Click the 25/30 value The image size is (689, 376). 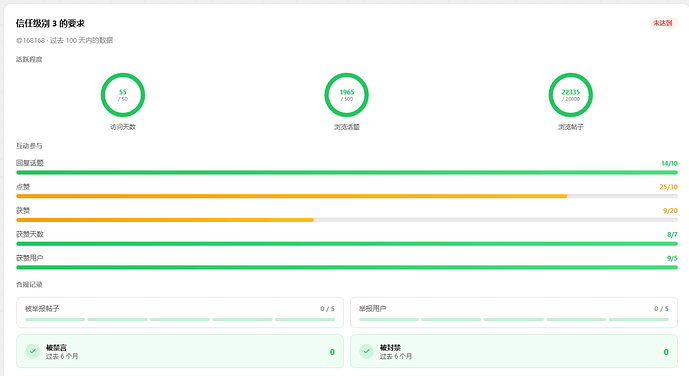click(668, 187)
